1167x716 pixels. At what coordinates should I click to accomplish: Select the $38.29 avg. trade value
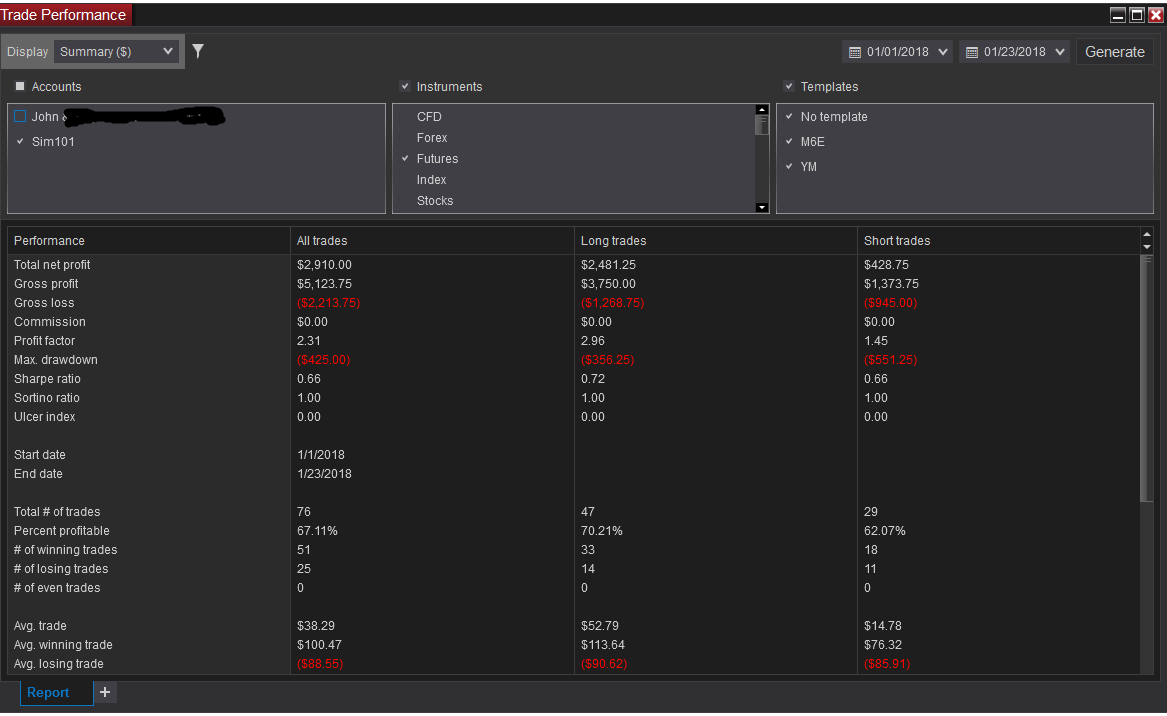pyautogui.click(x=316, y=626)
